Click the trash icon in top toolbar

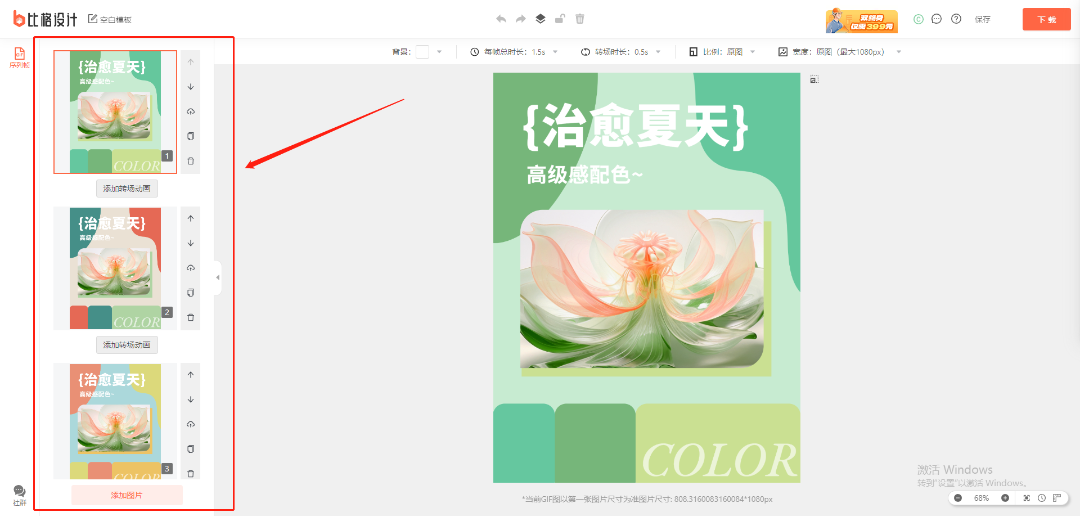pos(580,19)
